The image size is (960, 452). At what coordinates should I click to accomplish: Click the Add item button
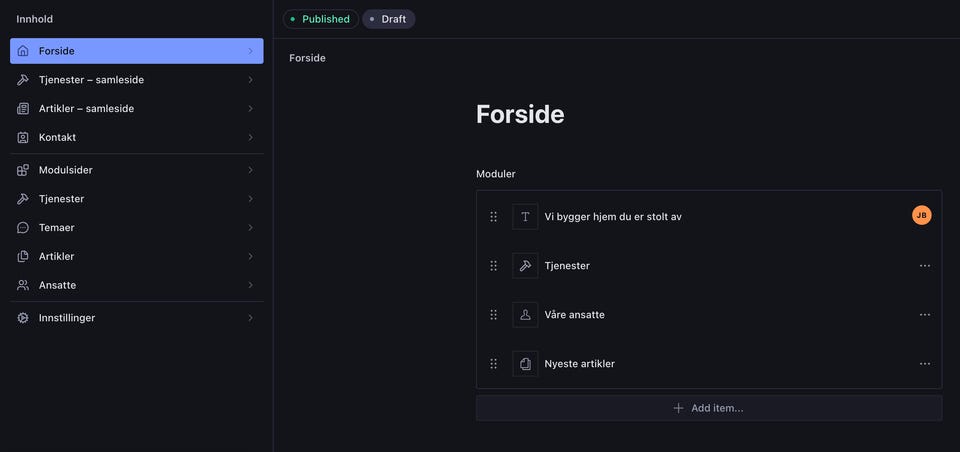coord(708,408)
